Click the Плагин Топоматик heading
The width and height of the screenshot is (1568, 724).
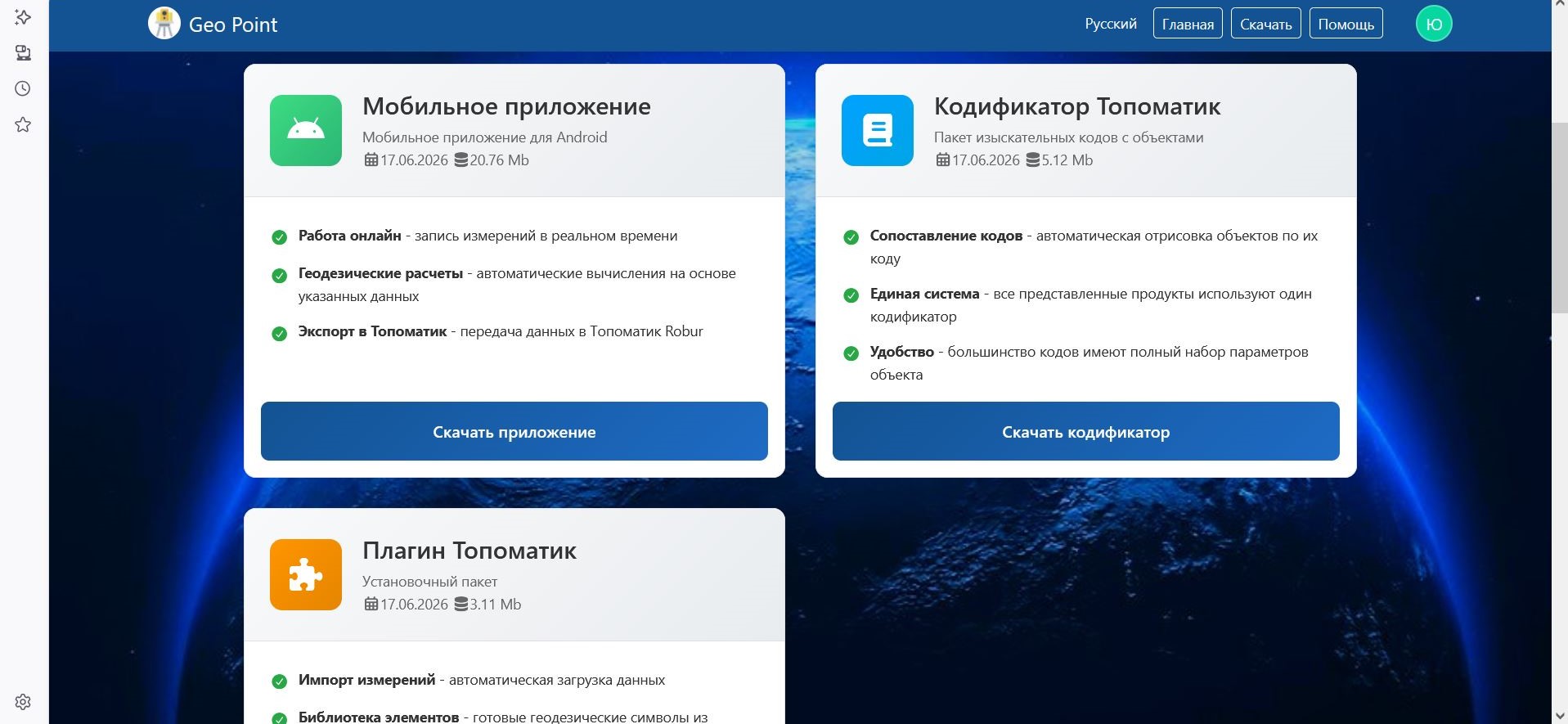tap(470, 551)
